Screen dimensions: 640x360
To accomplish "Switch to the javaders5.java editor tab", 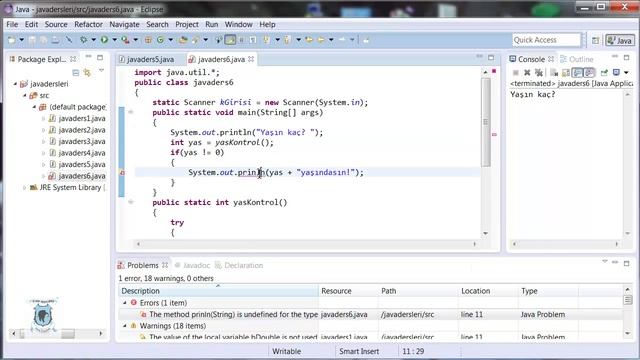I will [x=147, y=60].
